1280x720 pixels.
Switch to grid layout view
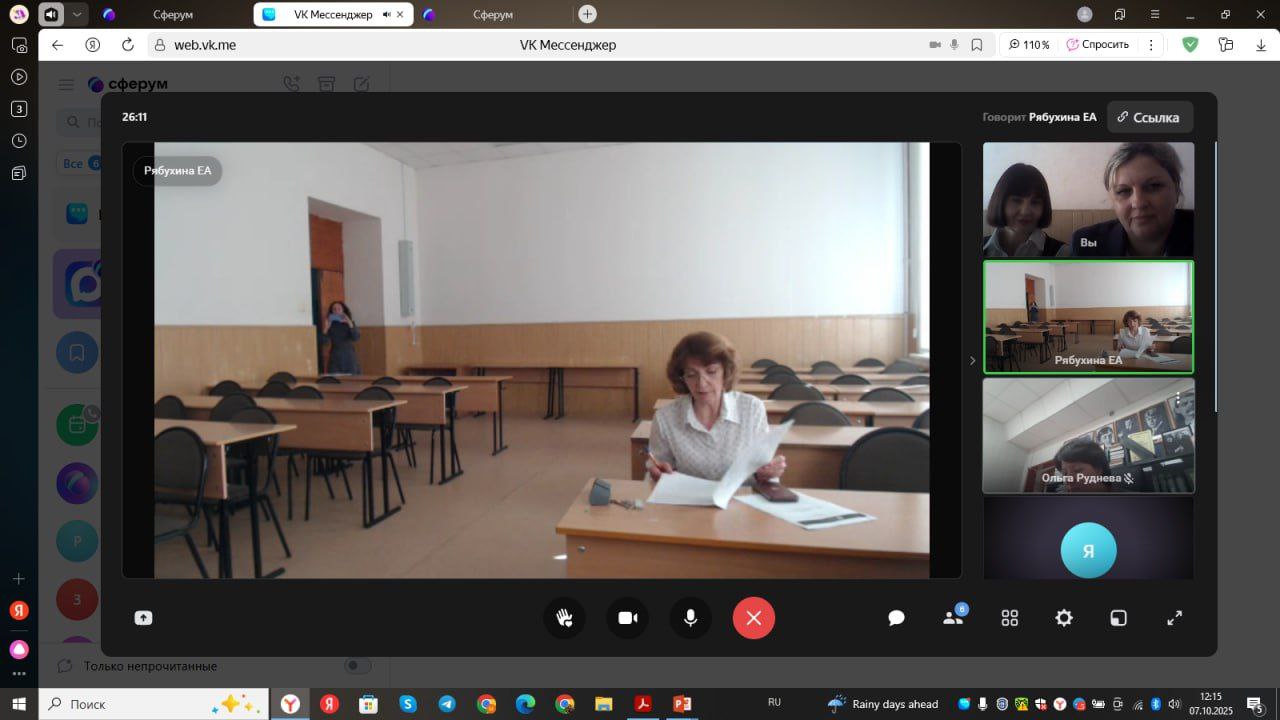pyautogui.click(x=1009, y=618)
